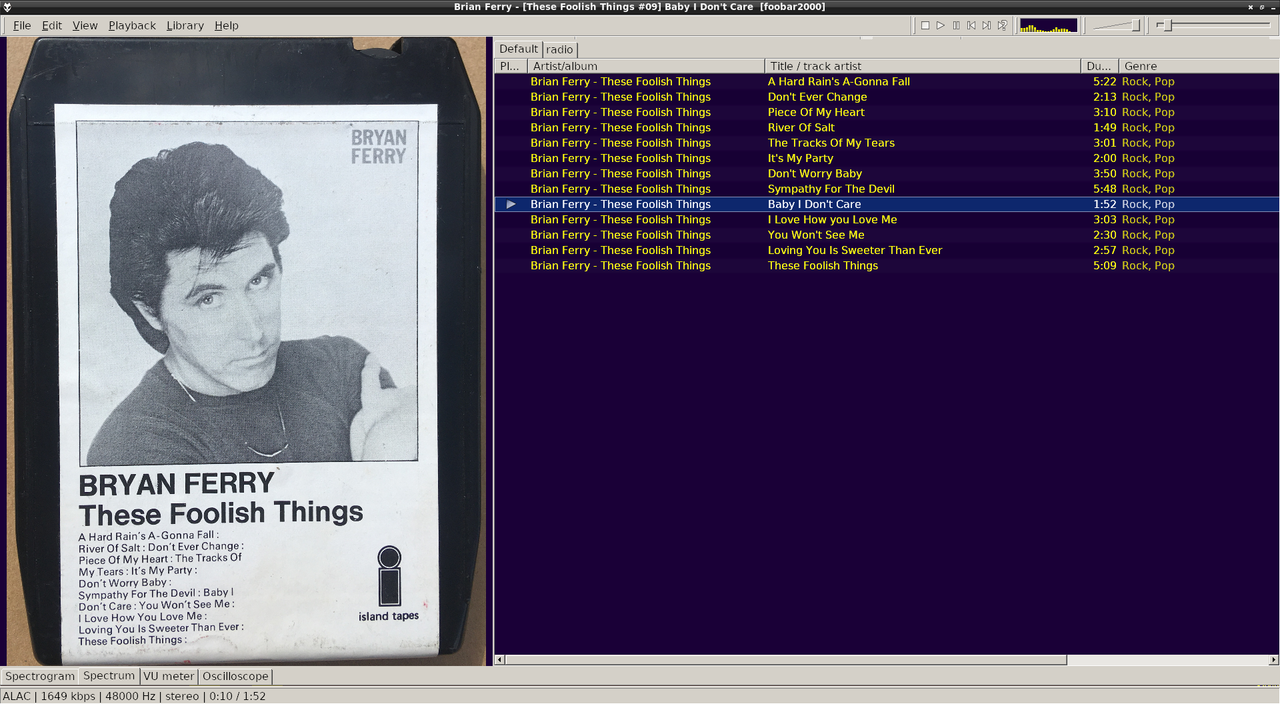Click duration 5:22 in first row

1104,82
